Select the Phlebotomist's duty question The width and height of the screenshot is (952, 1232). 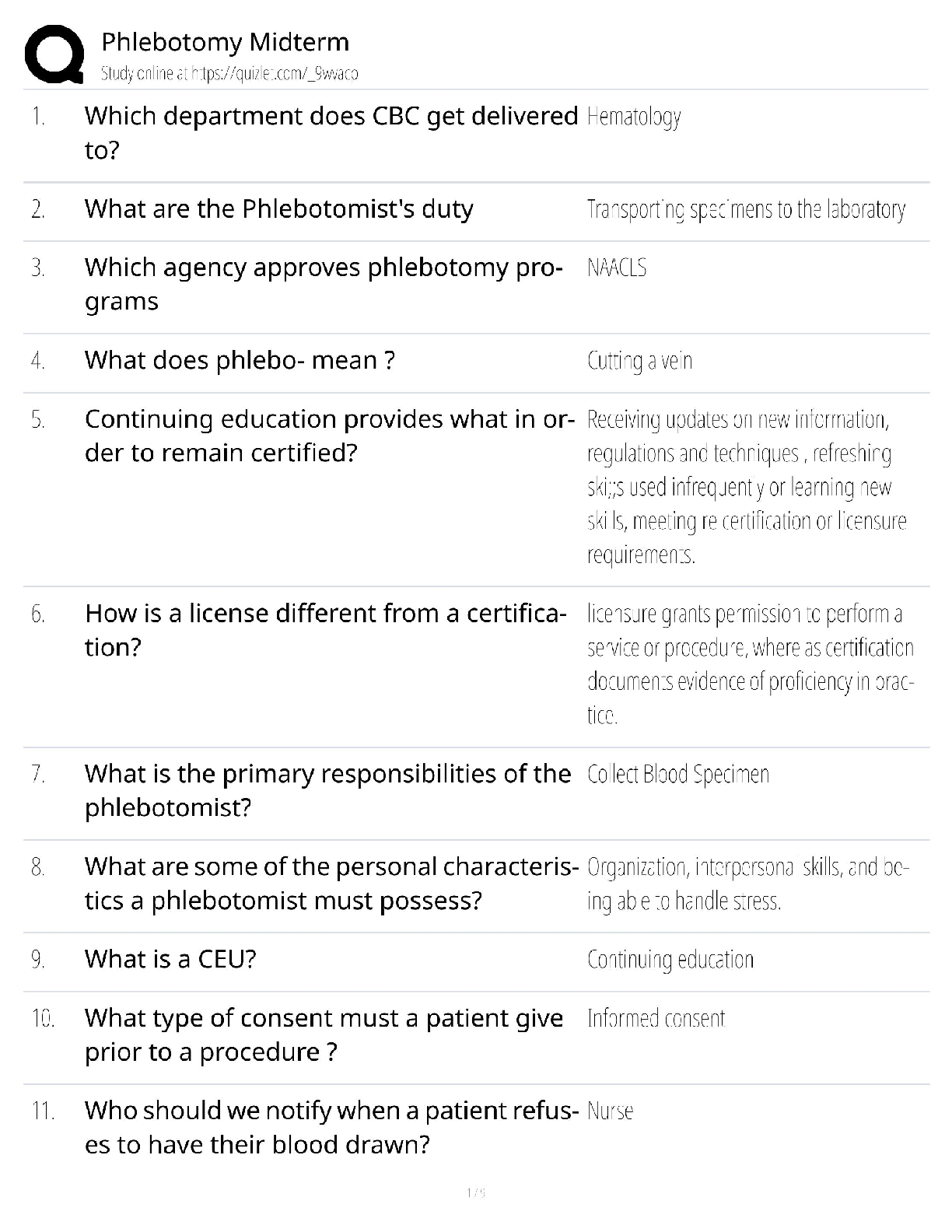pos(278,209)
